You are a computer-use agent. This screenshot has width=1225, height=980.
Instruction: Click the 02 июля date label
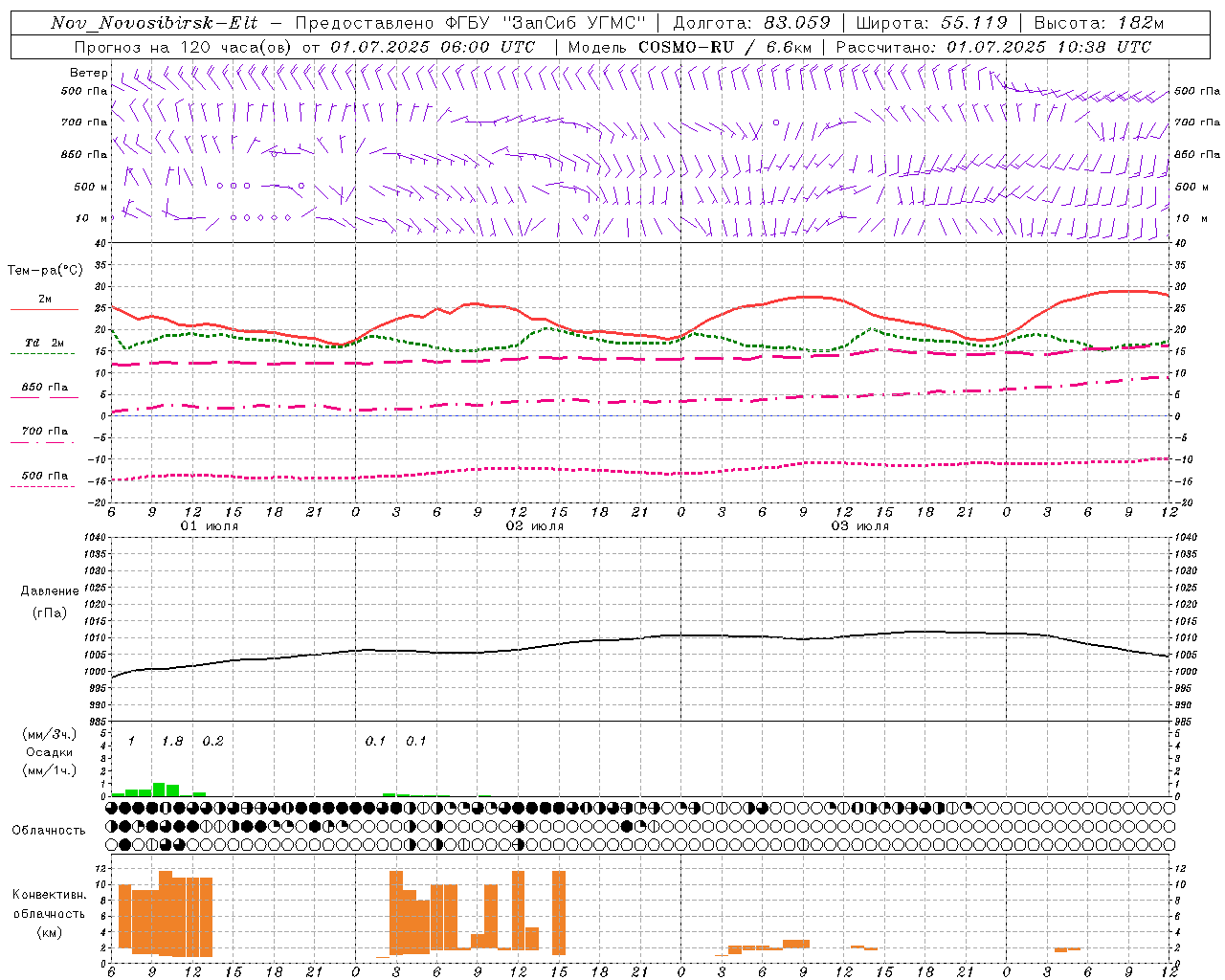(x=535, y=526)
